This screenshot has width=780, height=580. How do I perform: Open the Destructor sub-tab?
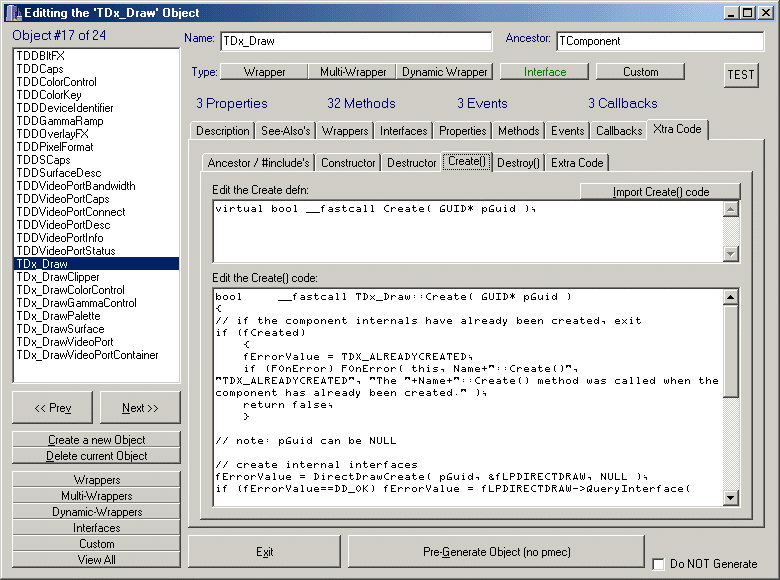point(411,163)
